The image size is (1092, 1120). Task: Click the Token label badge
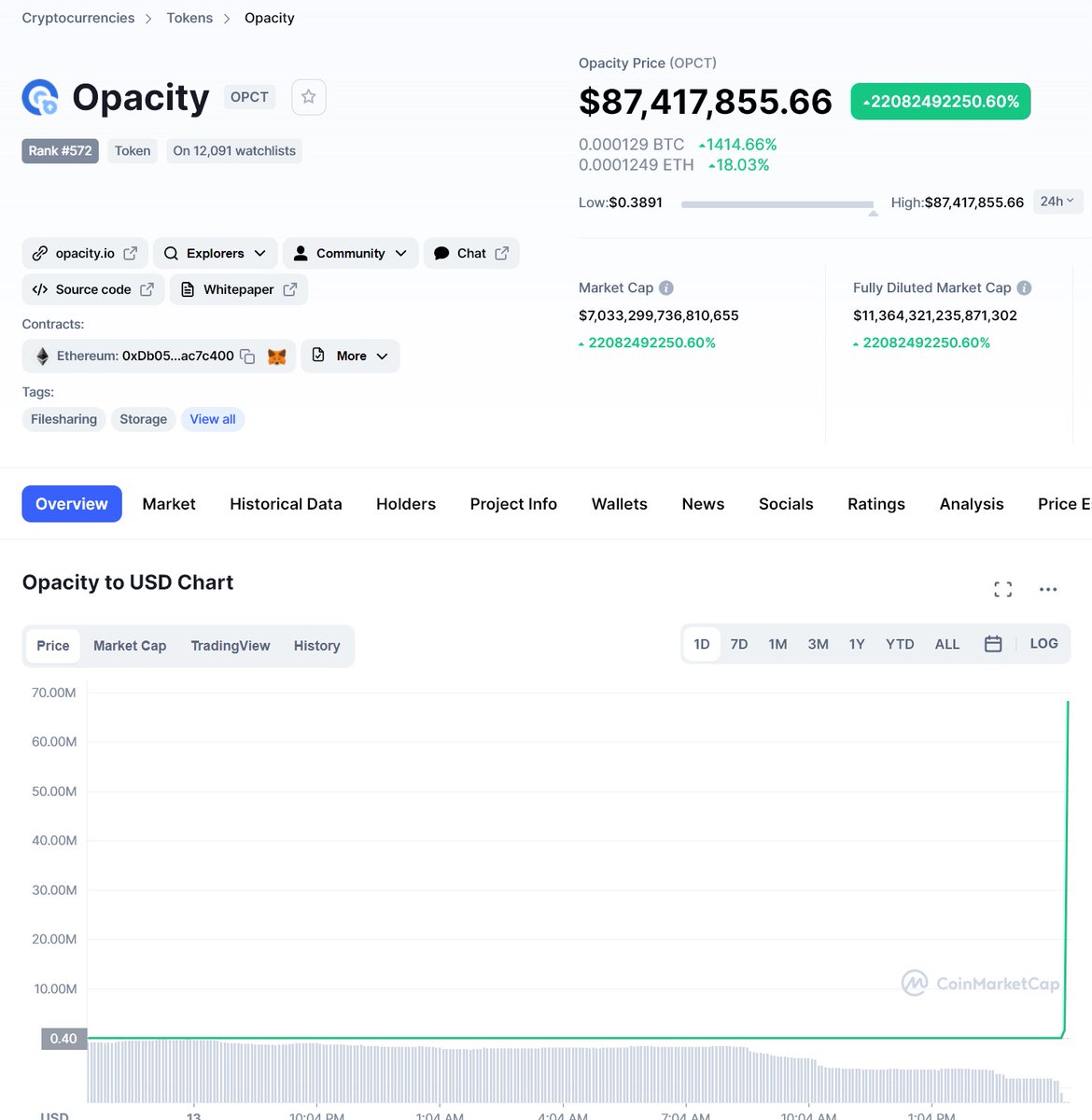click(x=133, y=151)
